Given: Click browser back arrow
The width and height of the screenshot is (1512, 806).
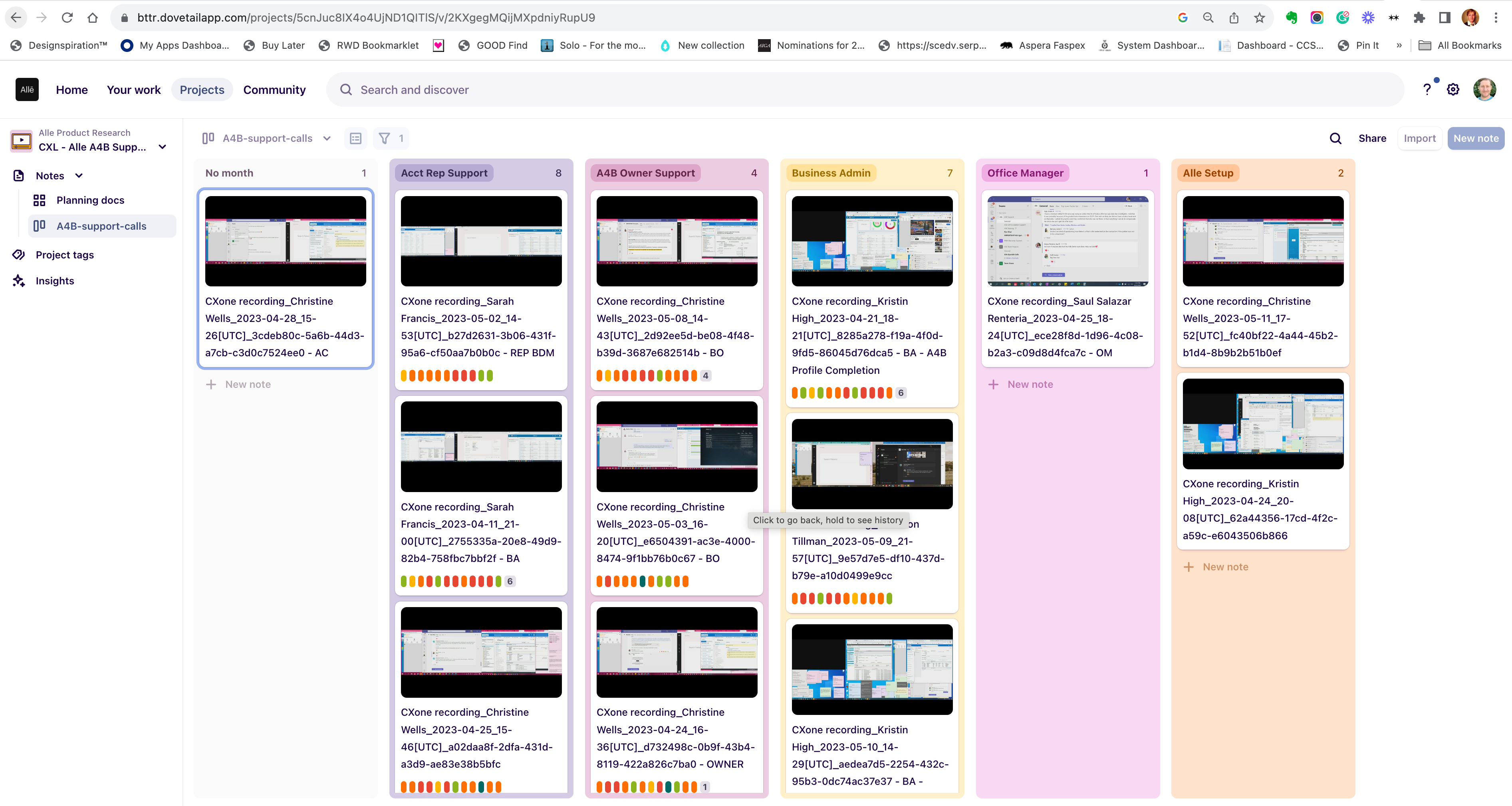Looking at the screenshot, I should coord(16,18).
